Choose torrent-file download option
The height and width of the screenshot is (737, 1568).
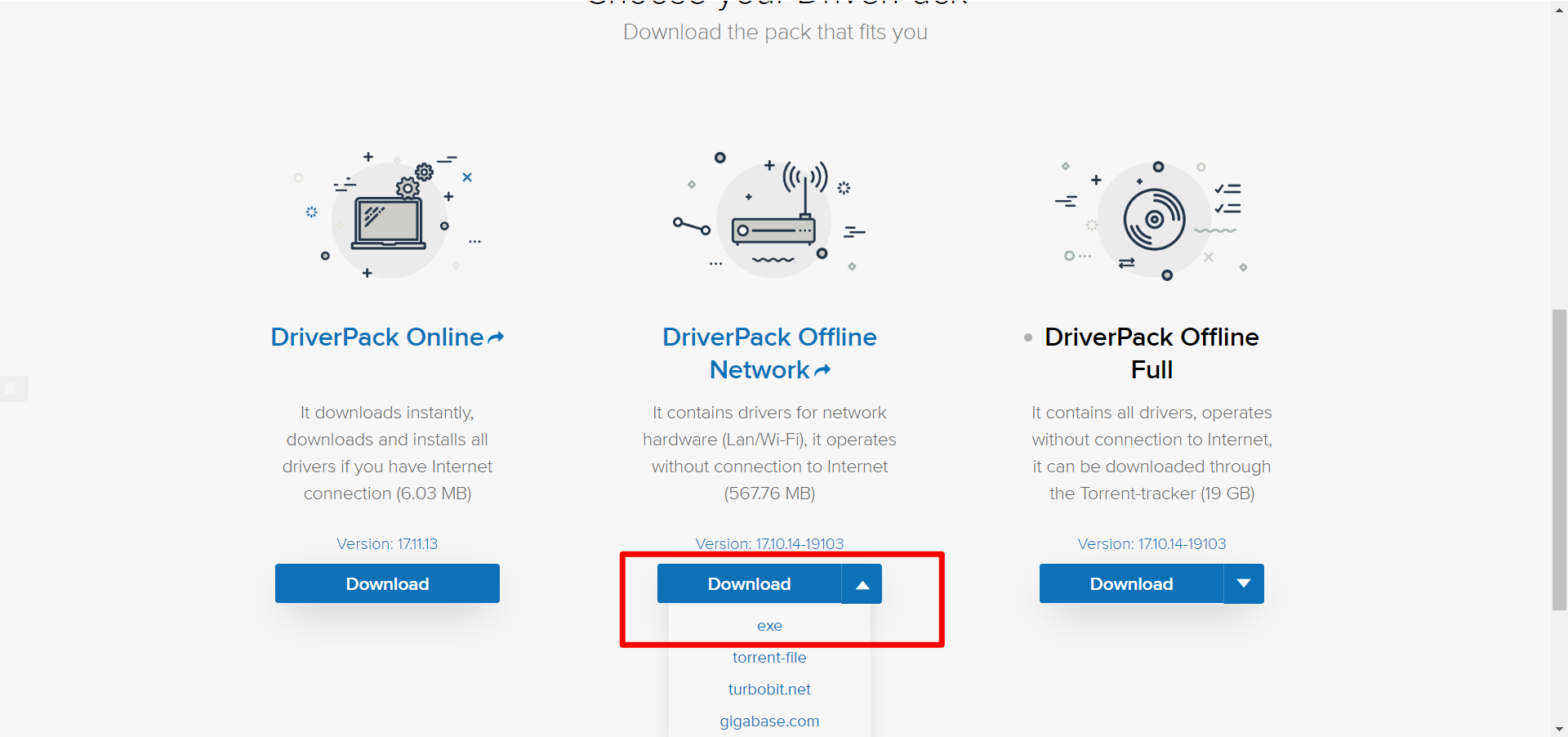[x=769, y=658]
